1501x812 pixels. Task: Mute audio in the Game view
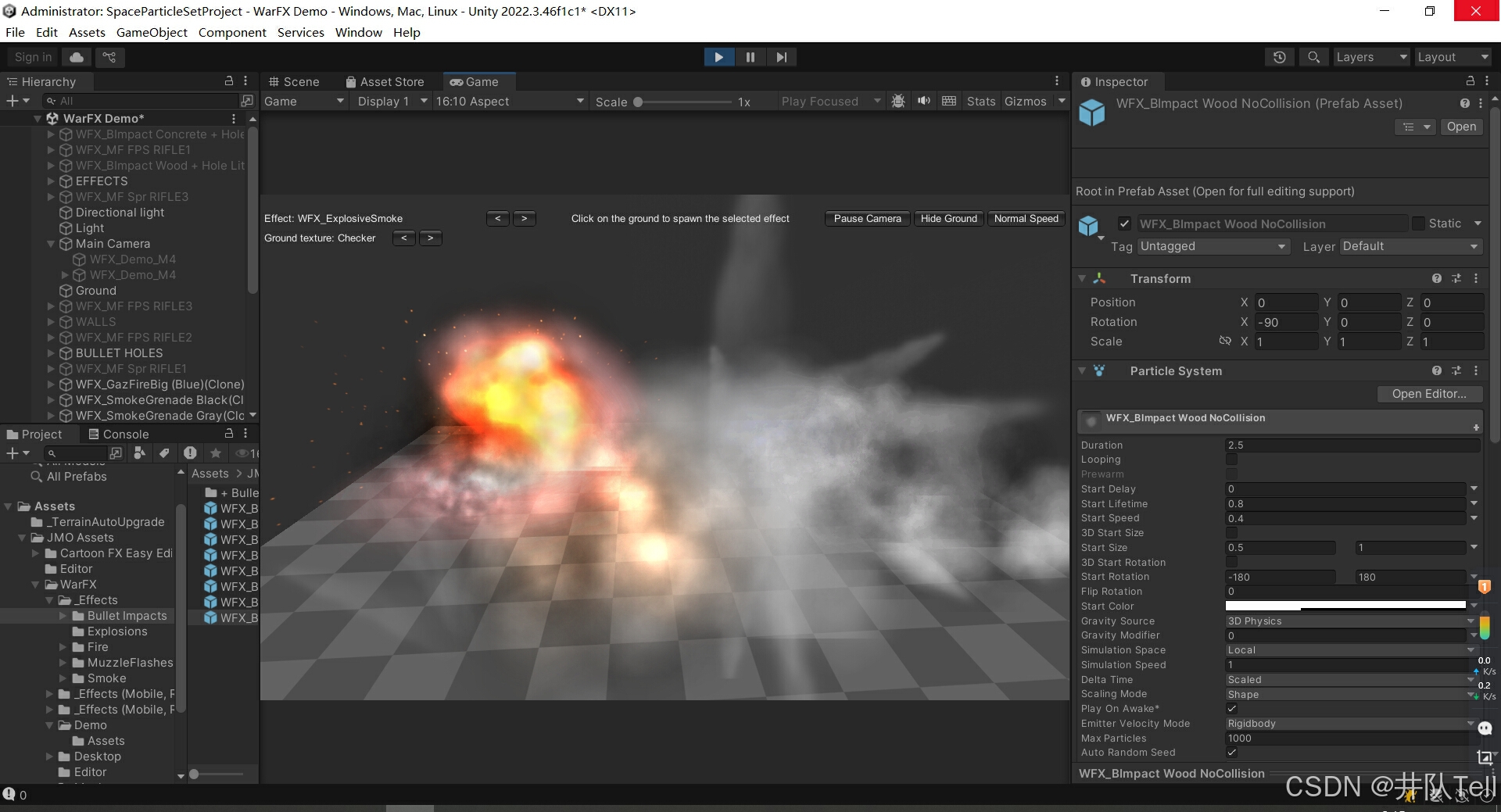click(924, 101)
